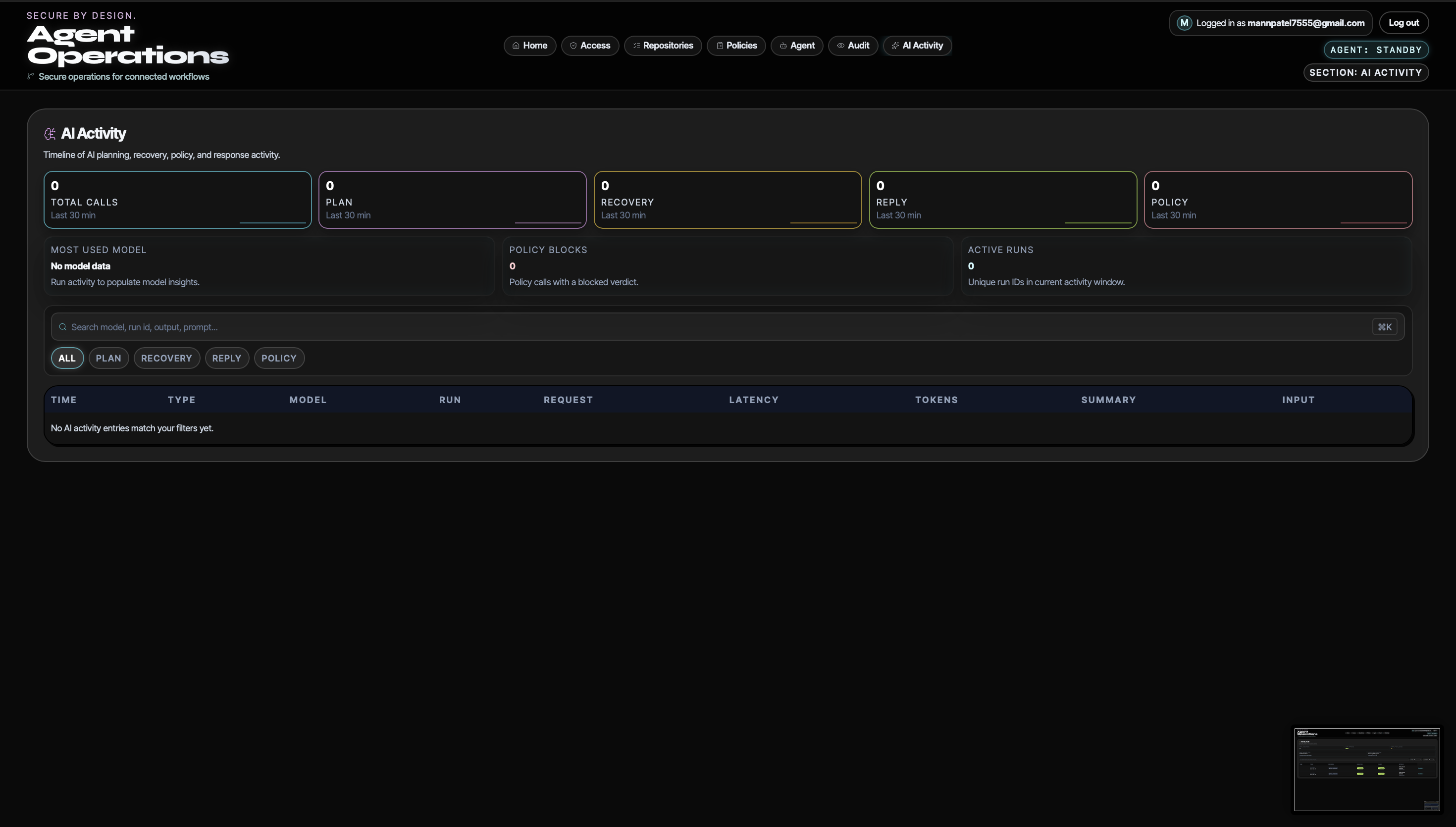Click the Agent robot icon
Screen dimensions: 1456x827
(x=783, y=46)
